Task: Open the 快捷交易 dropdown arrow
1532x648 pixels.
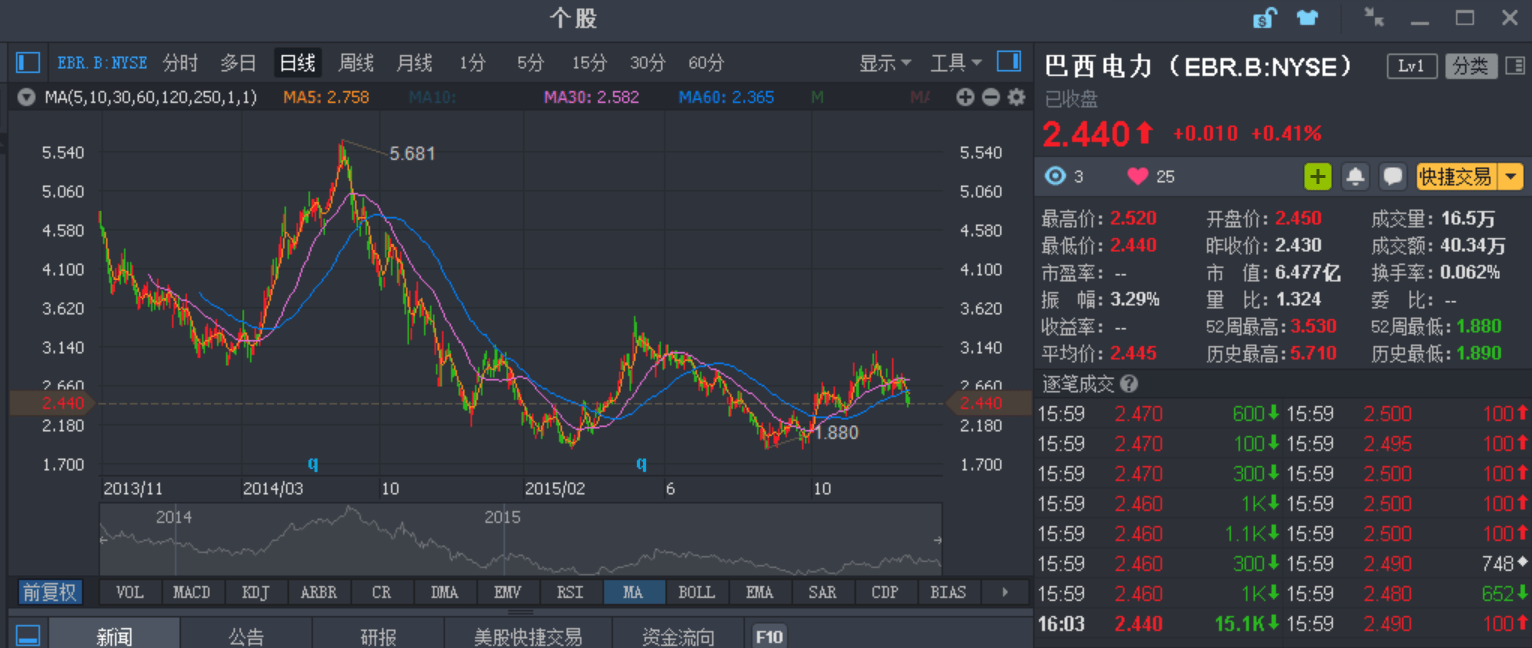Action: point(1511,176)
